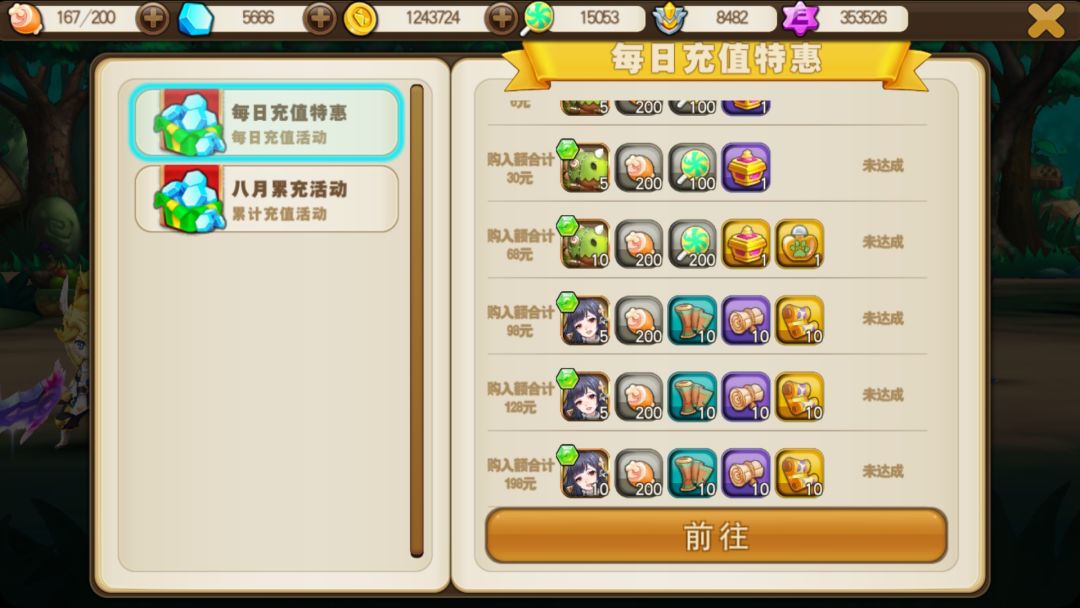This screenshot has height=608, width=1080.
Task: Tap the plus button beside stamina 167/200
Action: click(x=153, y=19)
